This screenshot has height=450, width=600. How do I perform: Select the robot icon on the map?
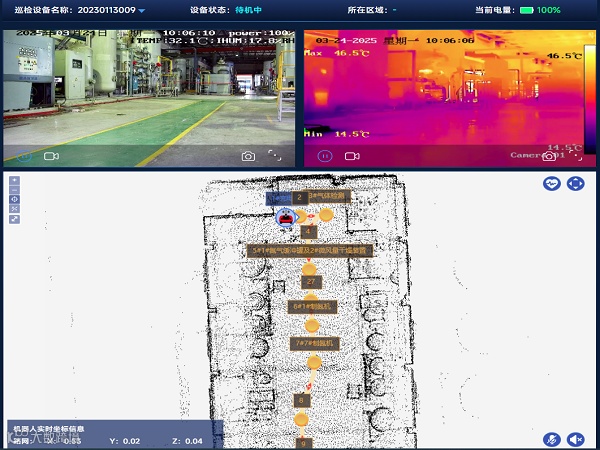coord(286,218)
